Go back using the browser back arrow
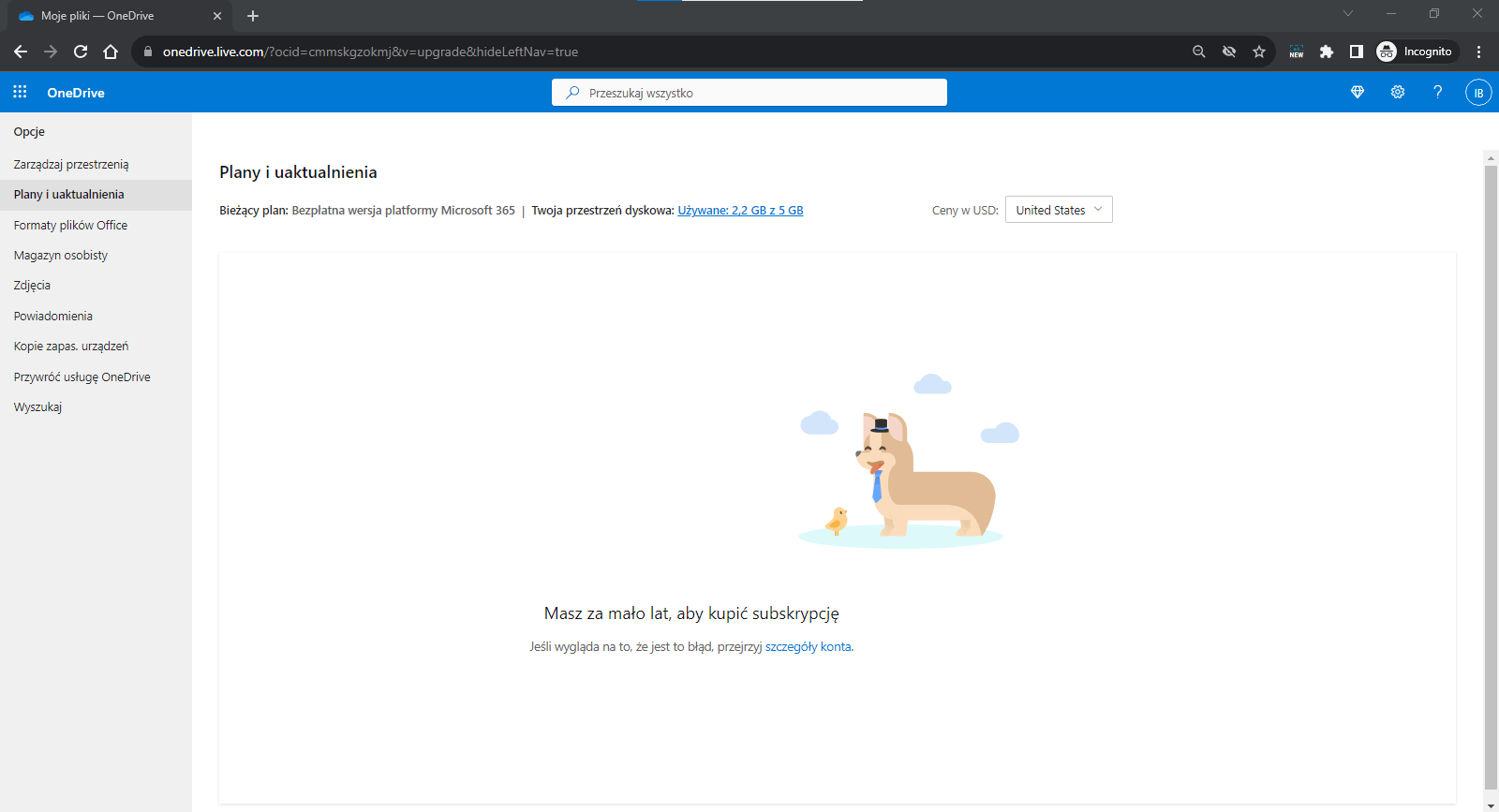The height and width of the screenshot is (812, 1499). click(21, 52)
